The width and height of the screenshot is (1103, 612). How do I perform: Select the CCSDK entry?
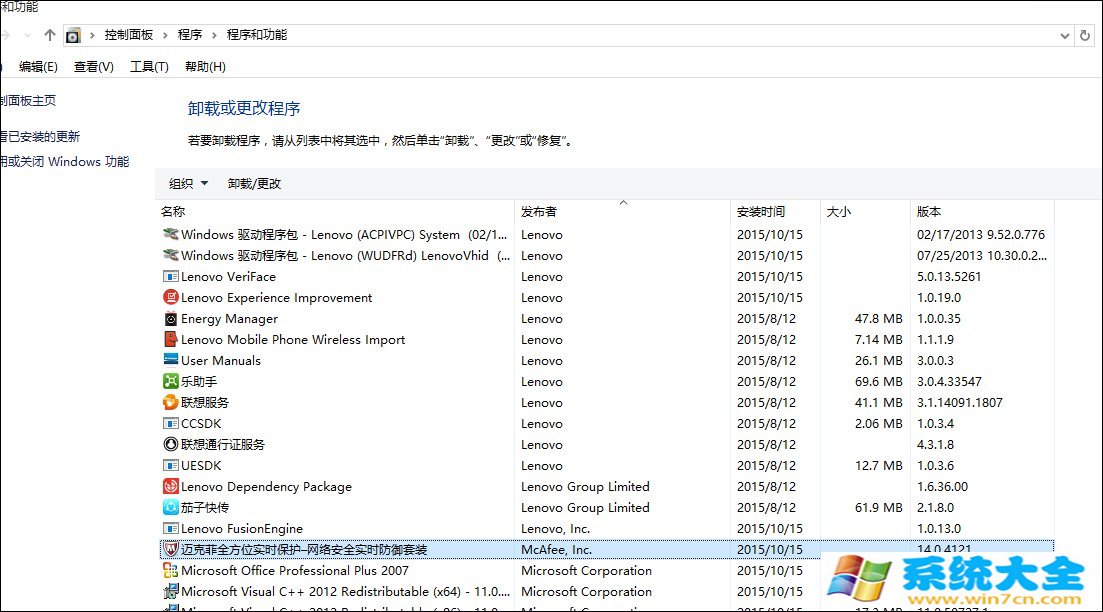tap(606, 423)
